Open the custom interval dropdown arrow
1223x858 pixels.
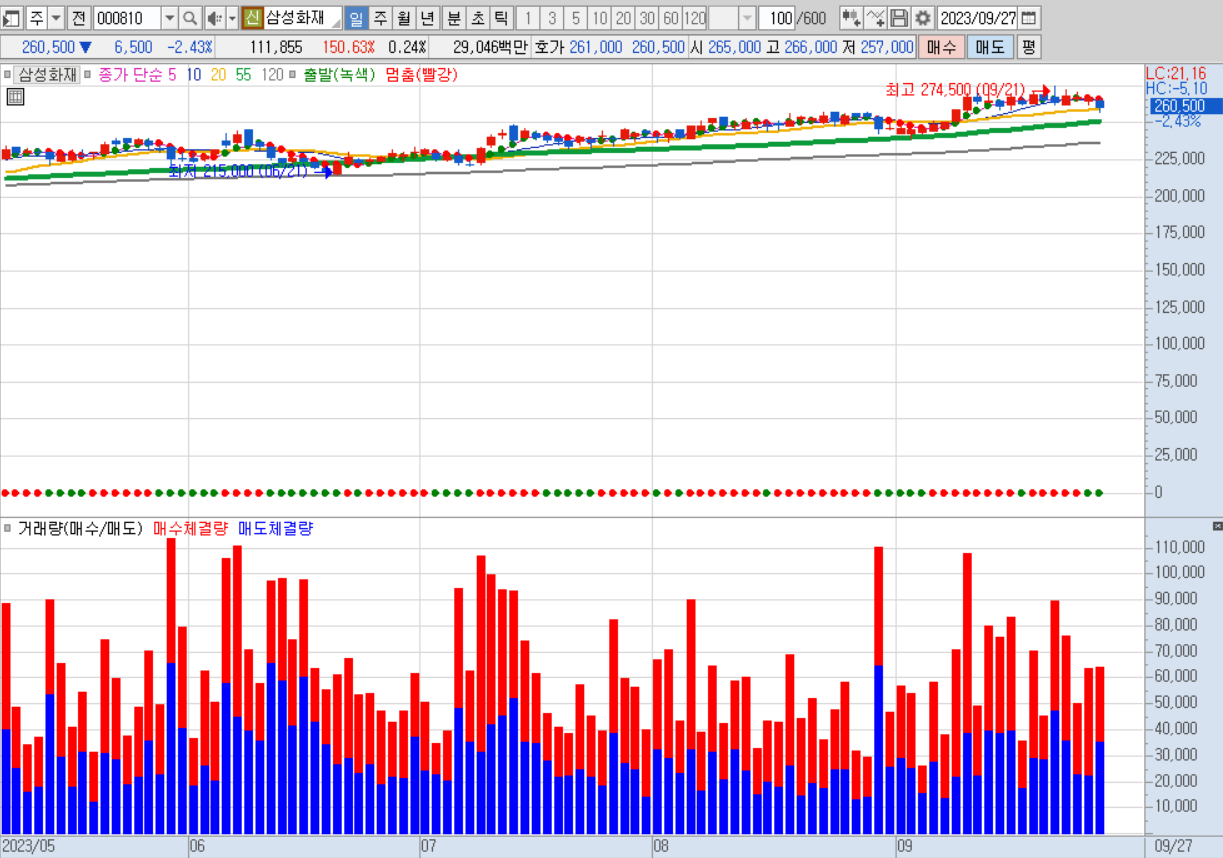(747, 18)
